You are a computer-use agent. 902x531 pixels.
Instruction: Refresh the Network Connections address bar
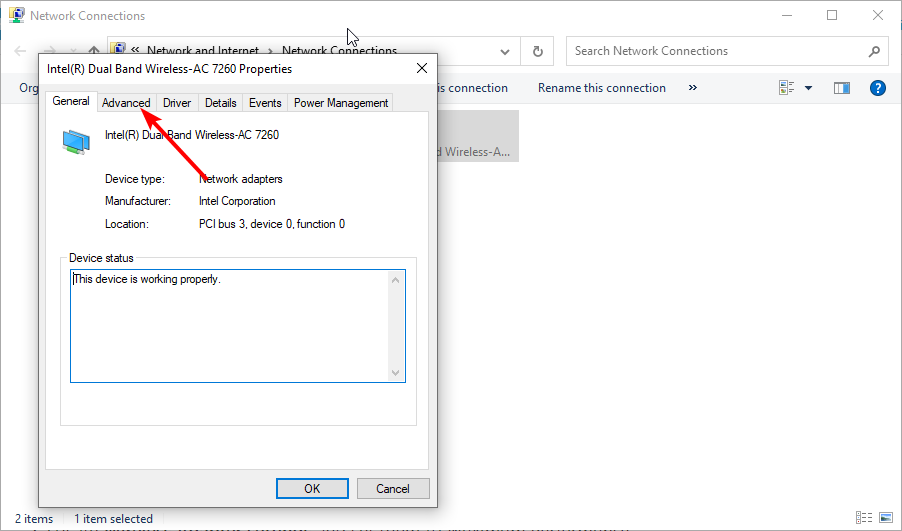538,51
